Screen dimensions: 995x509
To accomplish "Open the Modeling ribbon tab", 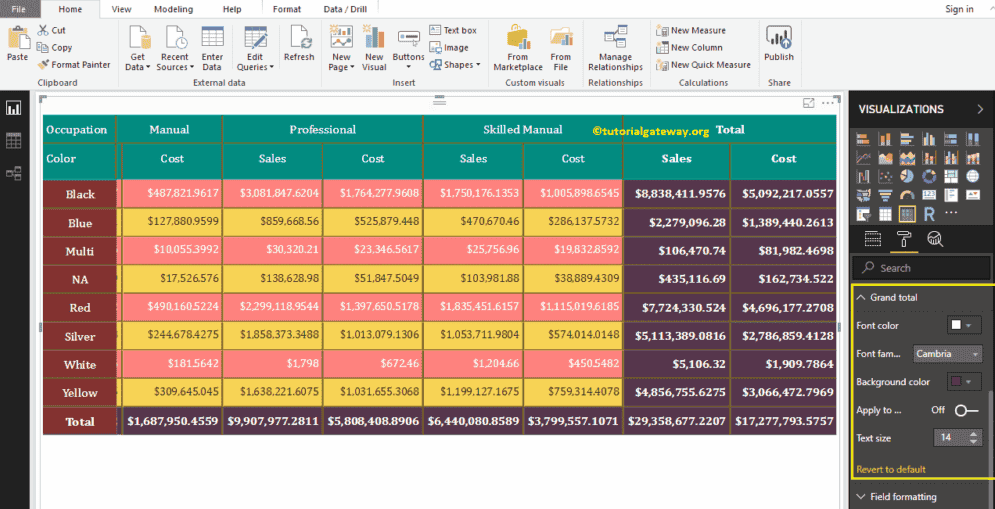I will (x=173, y=9).
